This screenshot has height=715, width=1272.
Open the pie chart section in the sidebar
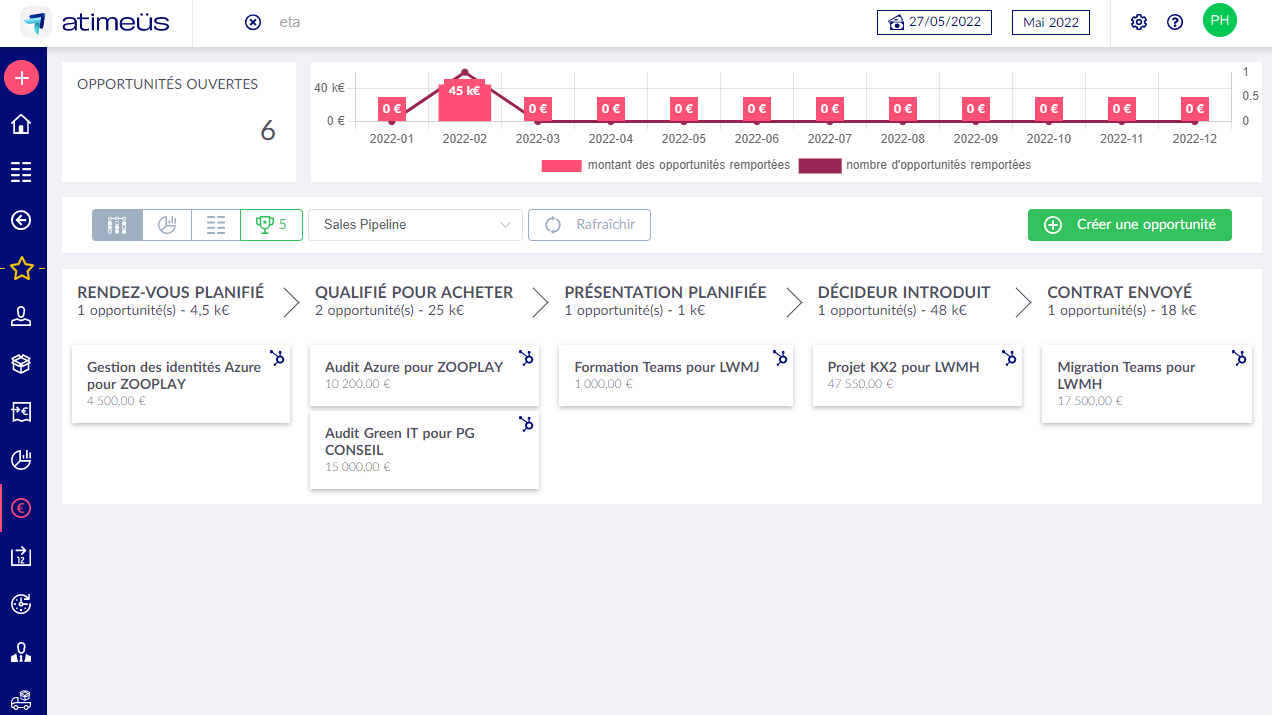pos(21,460)
